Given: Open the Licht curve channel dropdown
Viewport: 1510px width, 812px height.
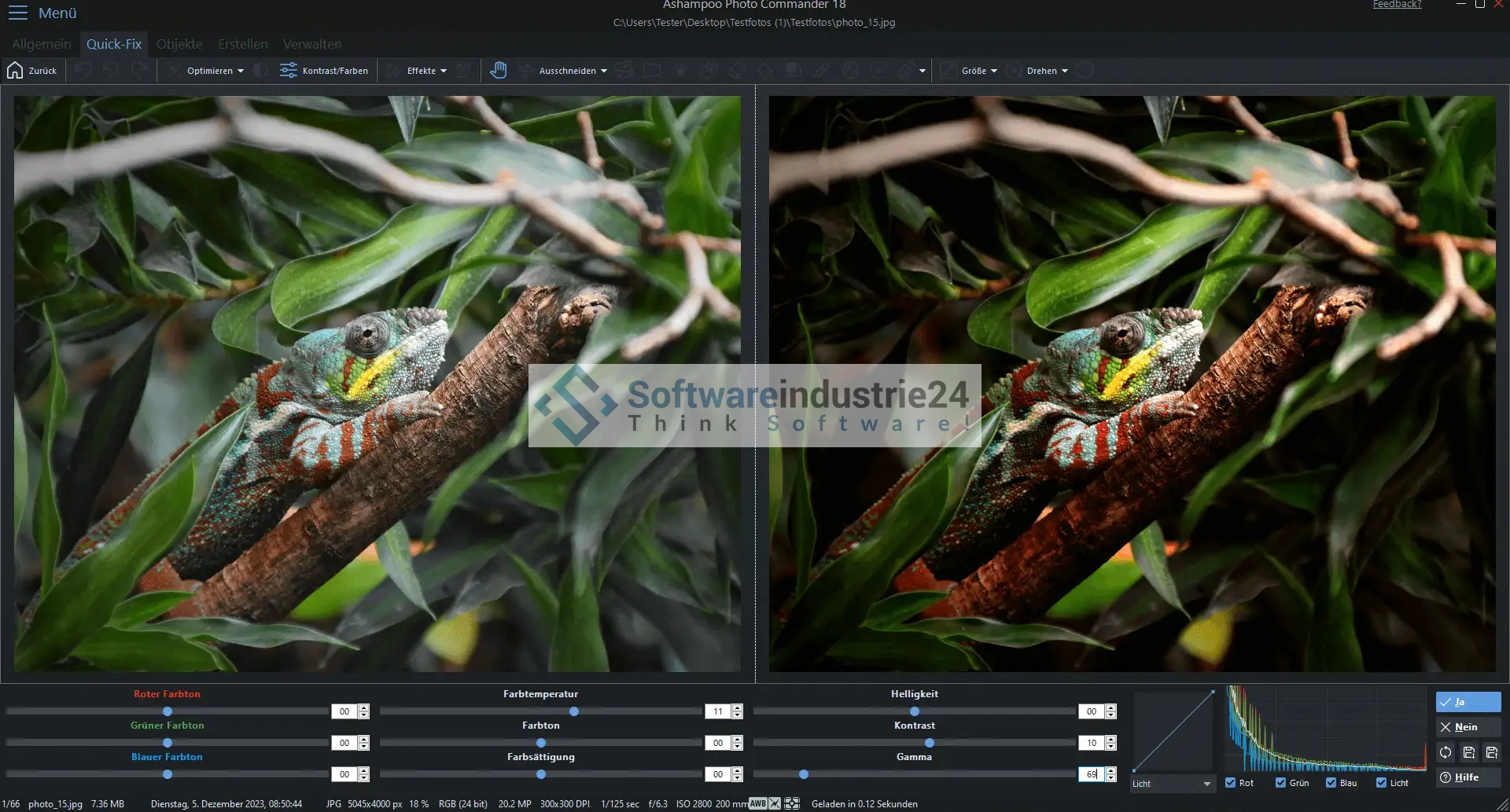Looking at the screenshot, I should 1172,784.
